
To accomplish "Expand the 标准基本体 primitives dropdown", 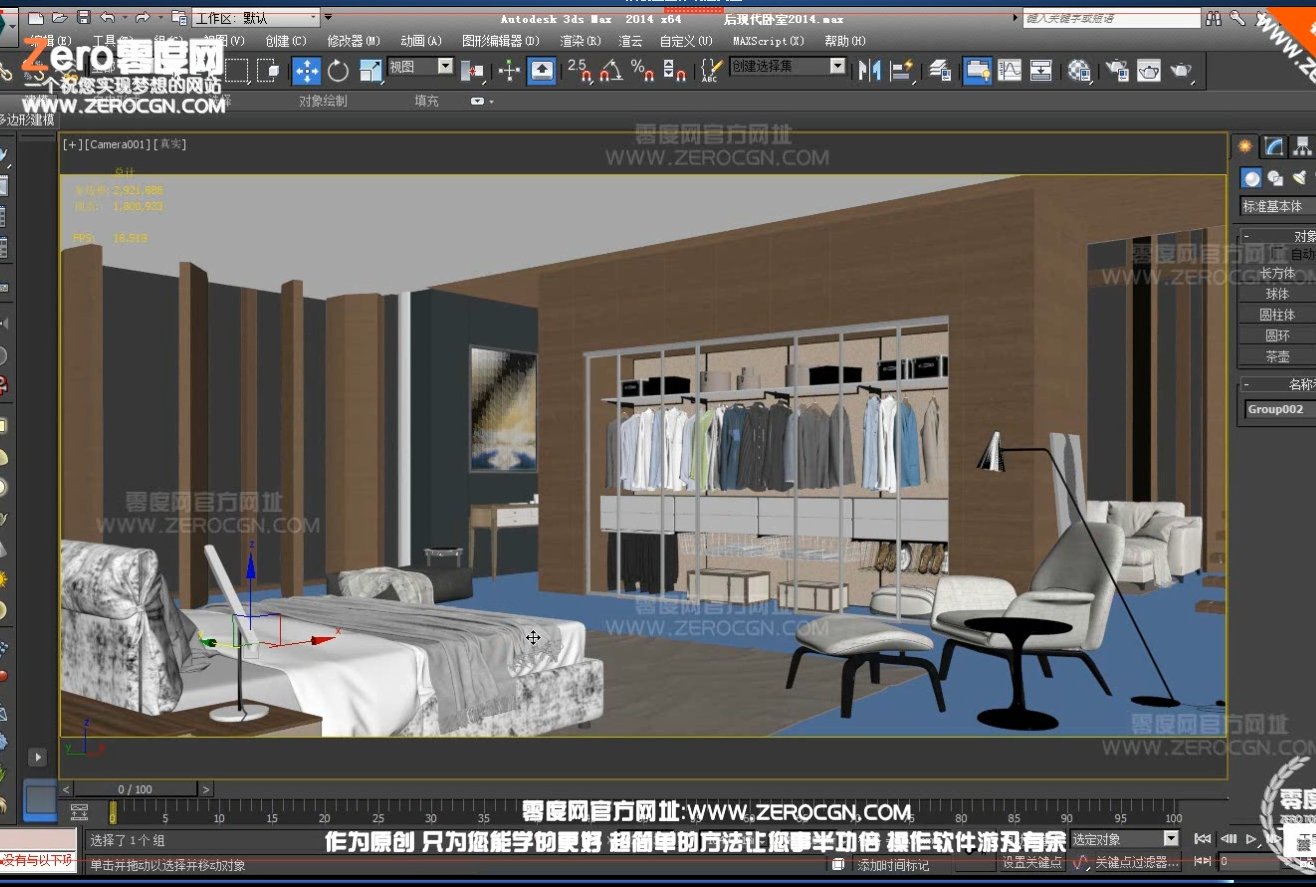I will [x=1278, y=206].
